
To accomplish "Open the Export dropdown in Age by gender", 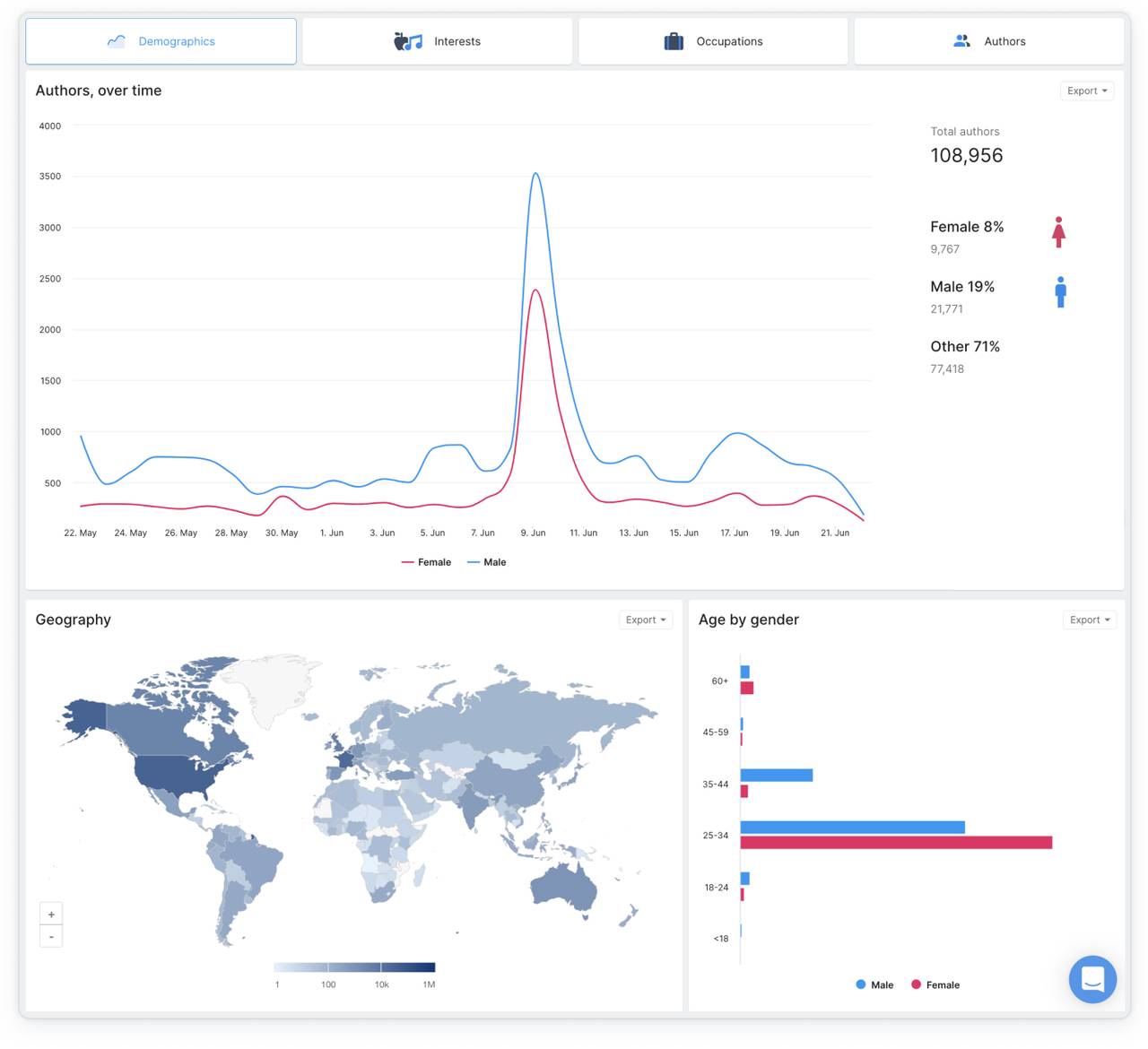I will tap(1089, 620).
